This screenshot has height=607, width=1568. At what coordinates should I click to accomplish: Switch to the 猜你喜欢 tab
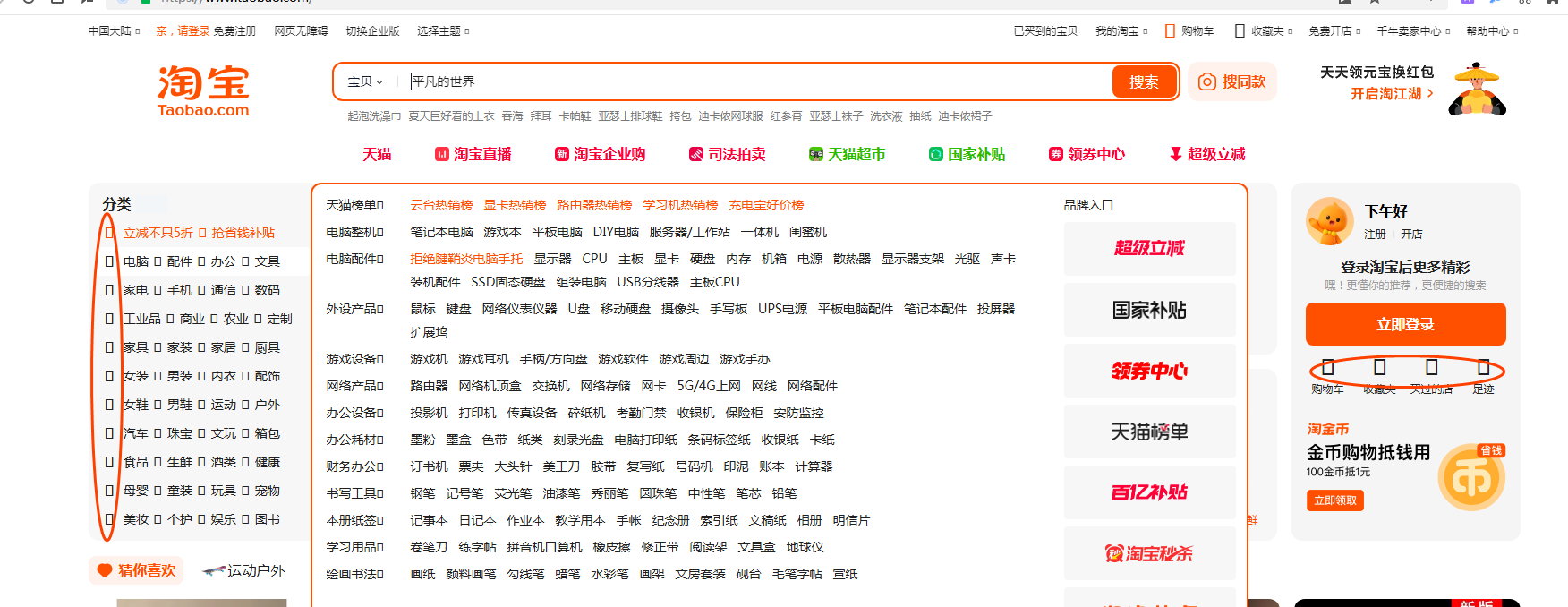pyautogui.click(x=136, y=570)
